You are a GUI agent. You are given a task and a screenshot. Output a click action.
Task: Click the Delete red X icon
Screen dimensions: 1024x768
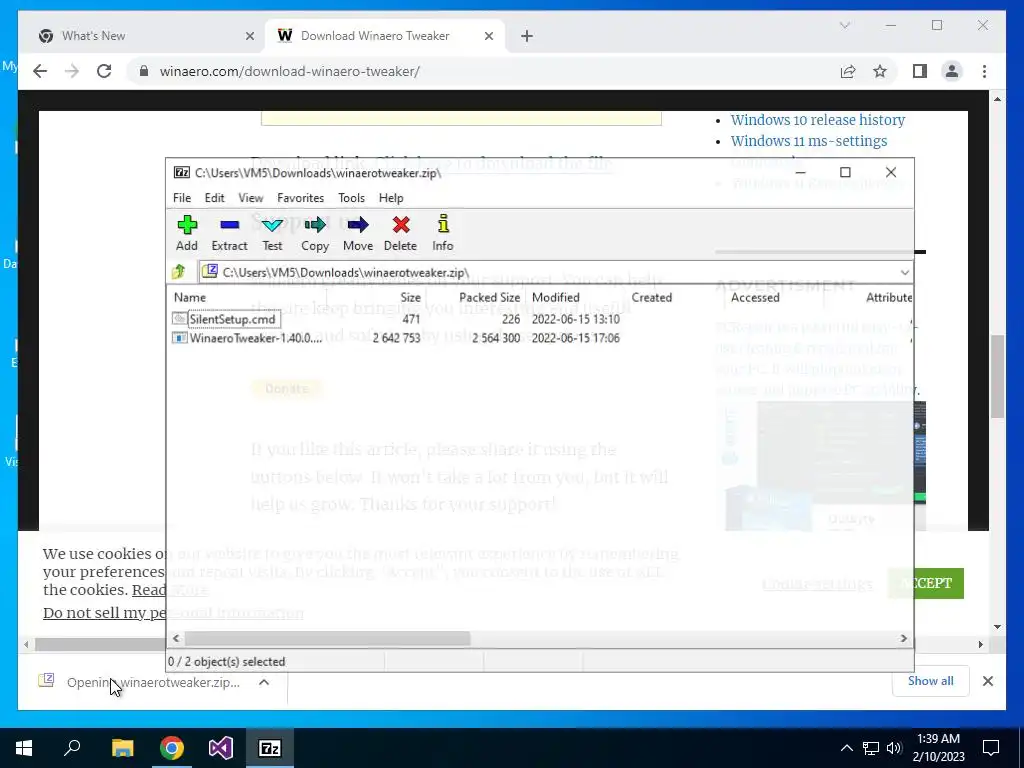[400, 233]
